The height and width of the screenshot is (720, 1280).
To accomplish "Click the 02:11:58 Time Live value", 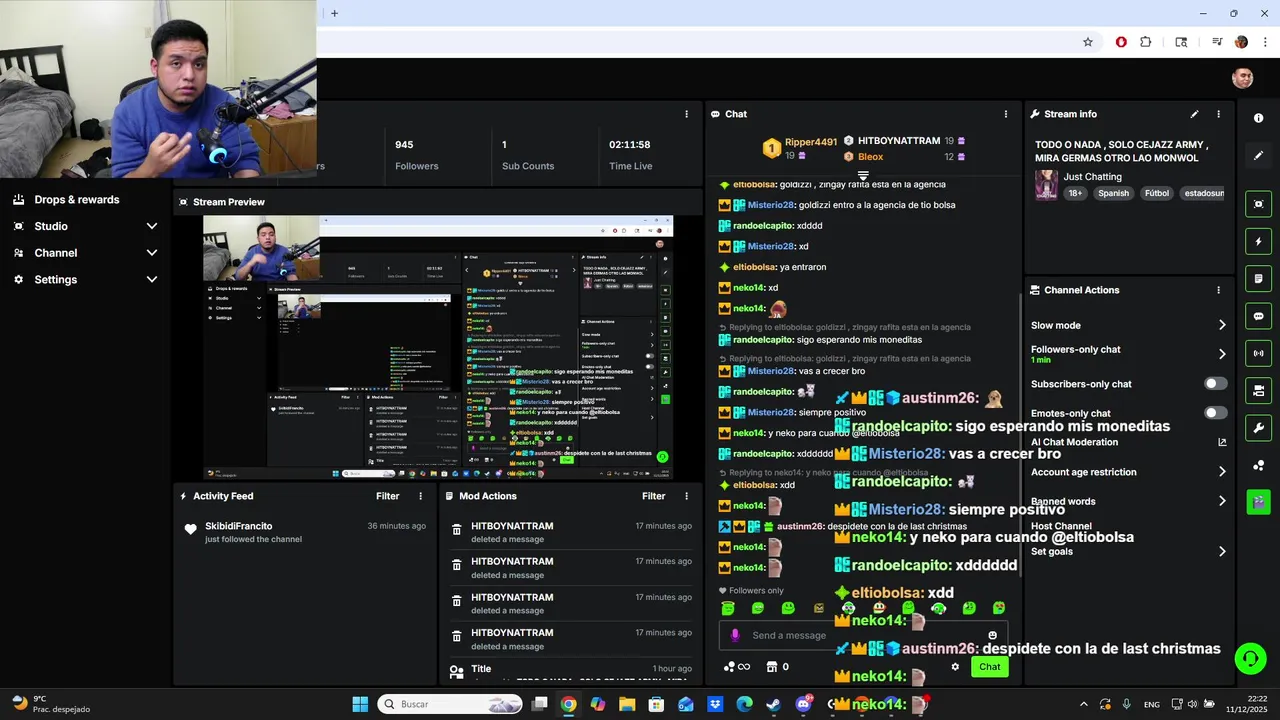I will (x=630, y=144).
